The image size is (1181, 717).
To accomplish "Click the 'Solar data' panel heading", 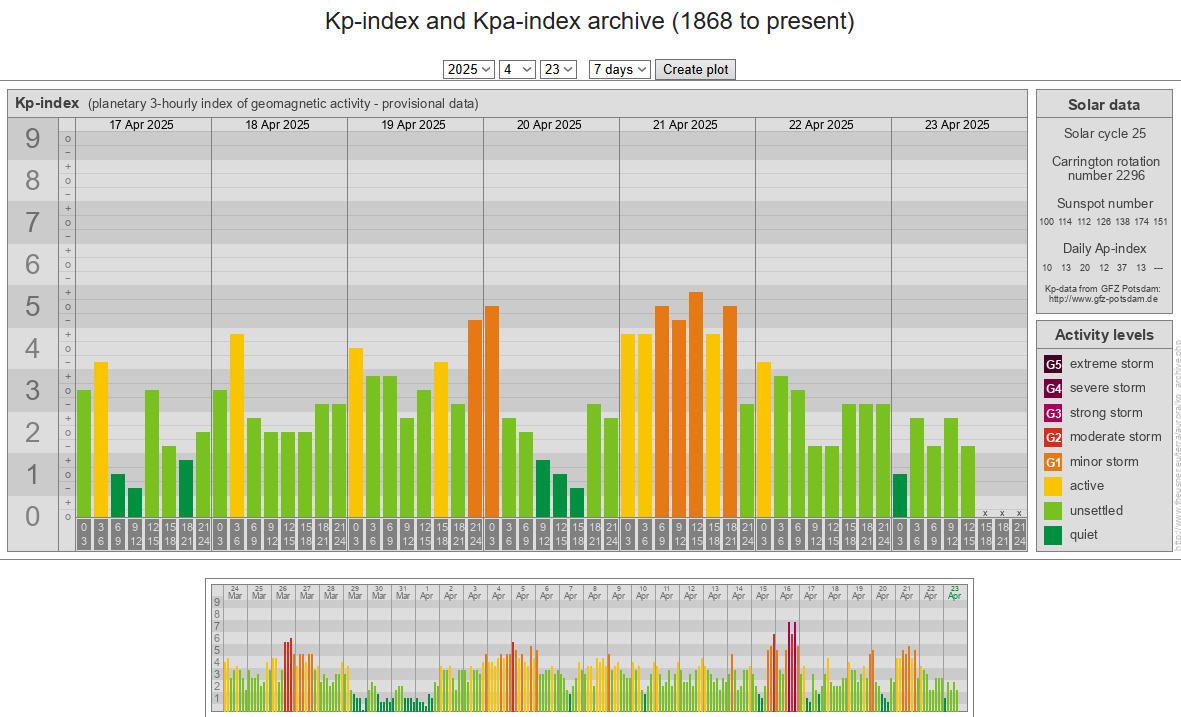I will click(1104, 105).
